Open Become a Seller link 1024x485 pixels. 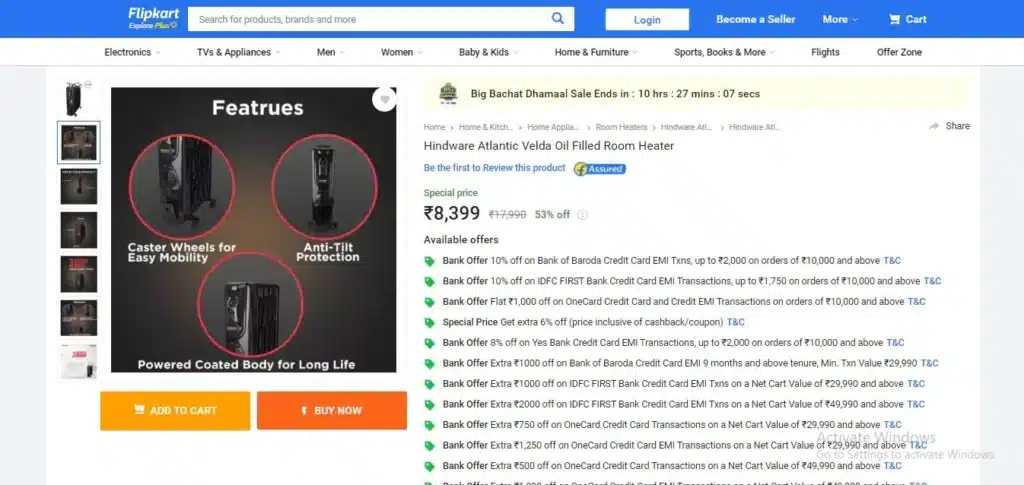(756, 20)
